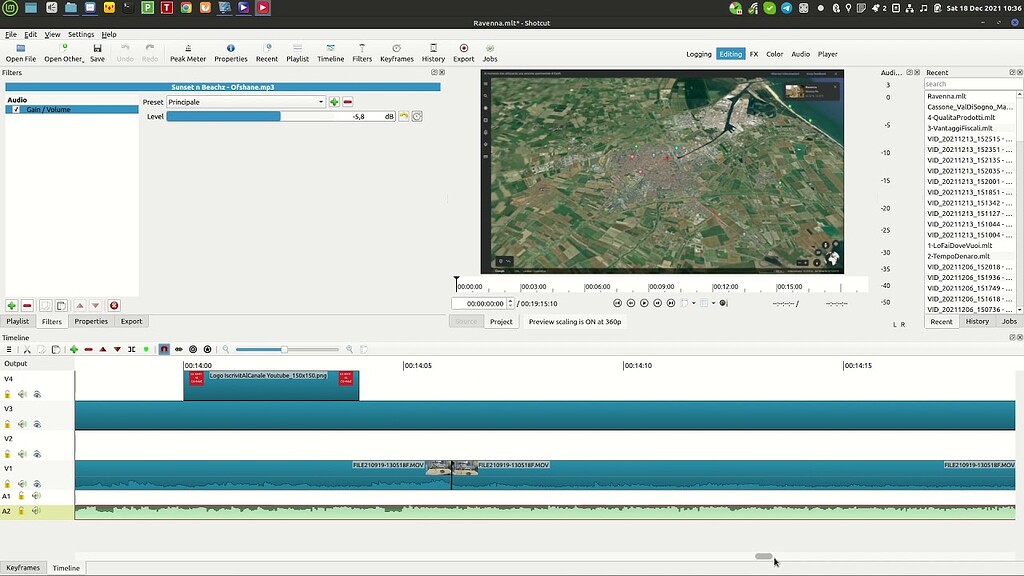
Task: Toggle ripple all tracks
Action: (x=207, y=349)
